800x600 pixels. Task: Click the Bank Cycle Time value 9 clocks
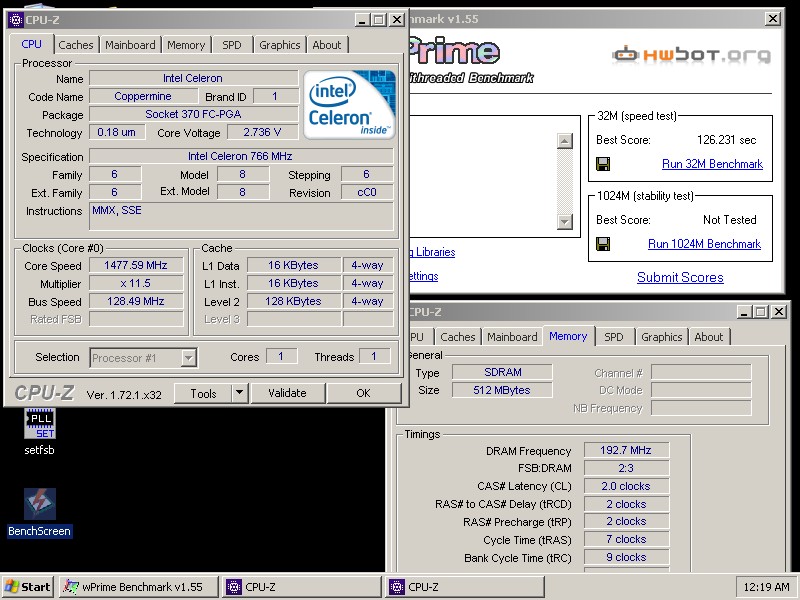(626, 557)
